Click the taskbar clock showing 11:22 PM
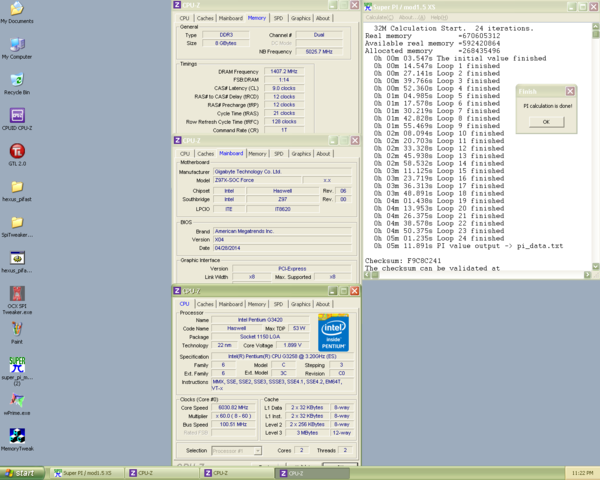 tap(582, 473)
